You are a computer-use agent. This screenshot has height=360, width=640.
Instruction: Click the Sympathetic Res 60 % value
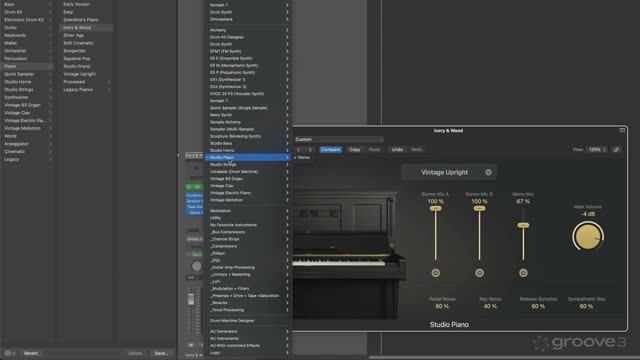(x=586, y=306)
